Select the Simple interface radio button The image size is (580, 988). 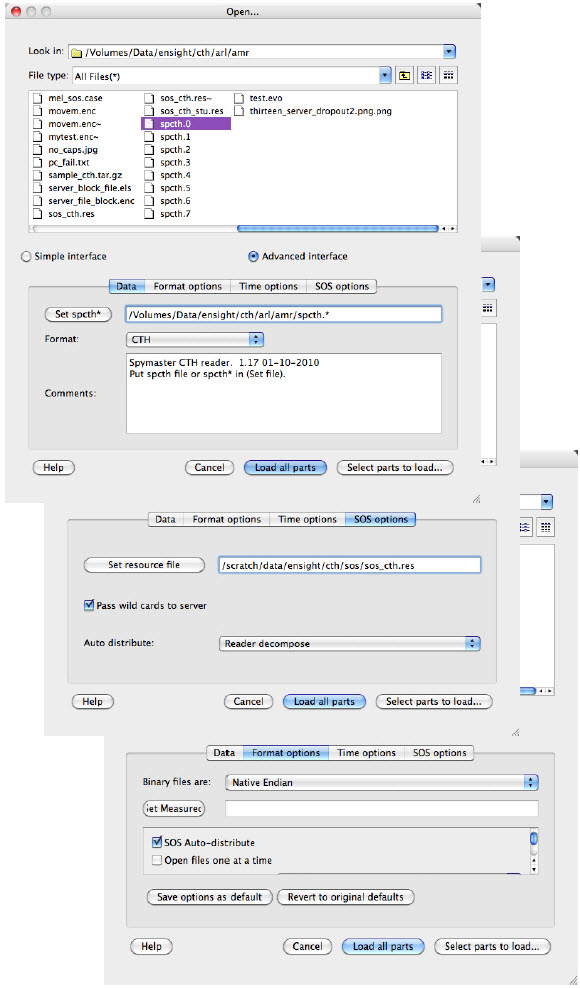tap(26, 256)
